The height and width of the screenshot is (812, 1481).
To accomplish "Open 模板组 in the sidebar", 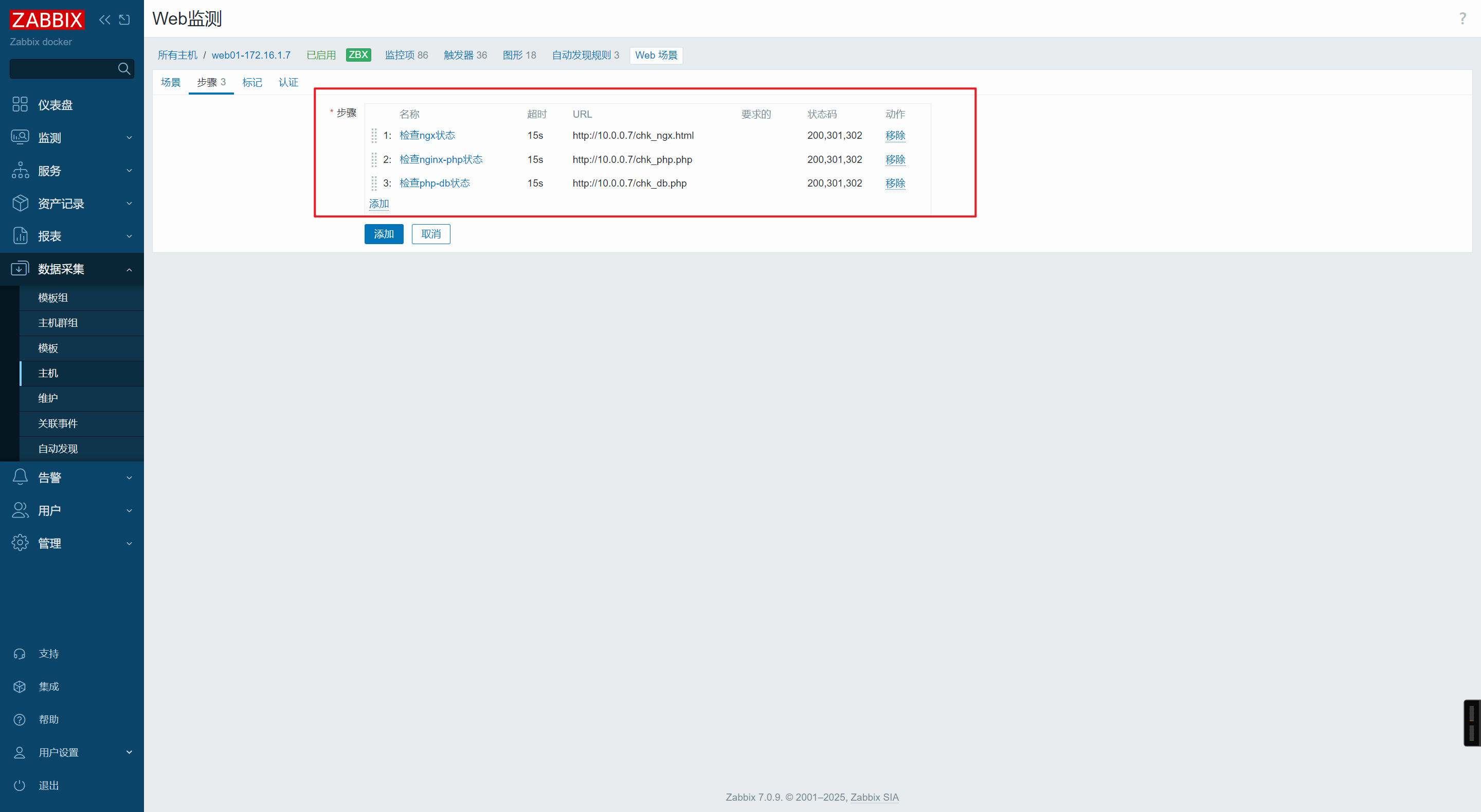I will pyautogui.click(x=82, y=298).
